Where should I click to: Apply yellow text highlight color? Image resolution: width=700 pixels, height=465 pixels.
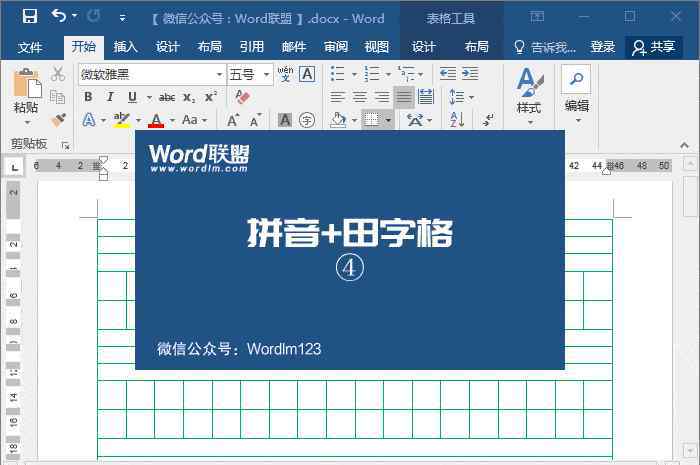point(121,120)
